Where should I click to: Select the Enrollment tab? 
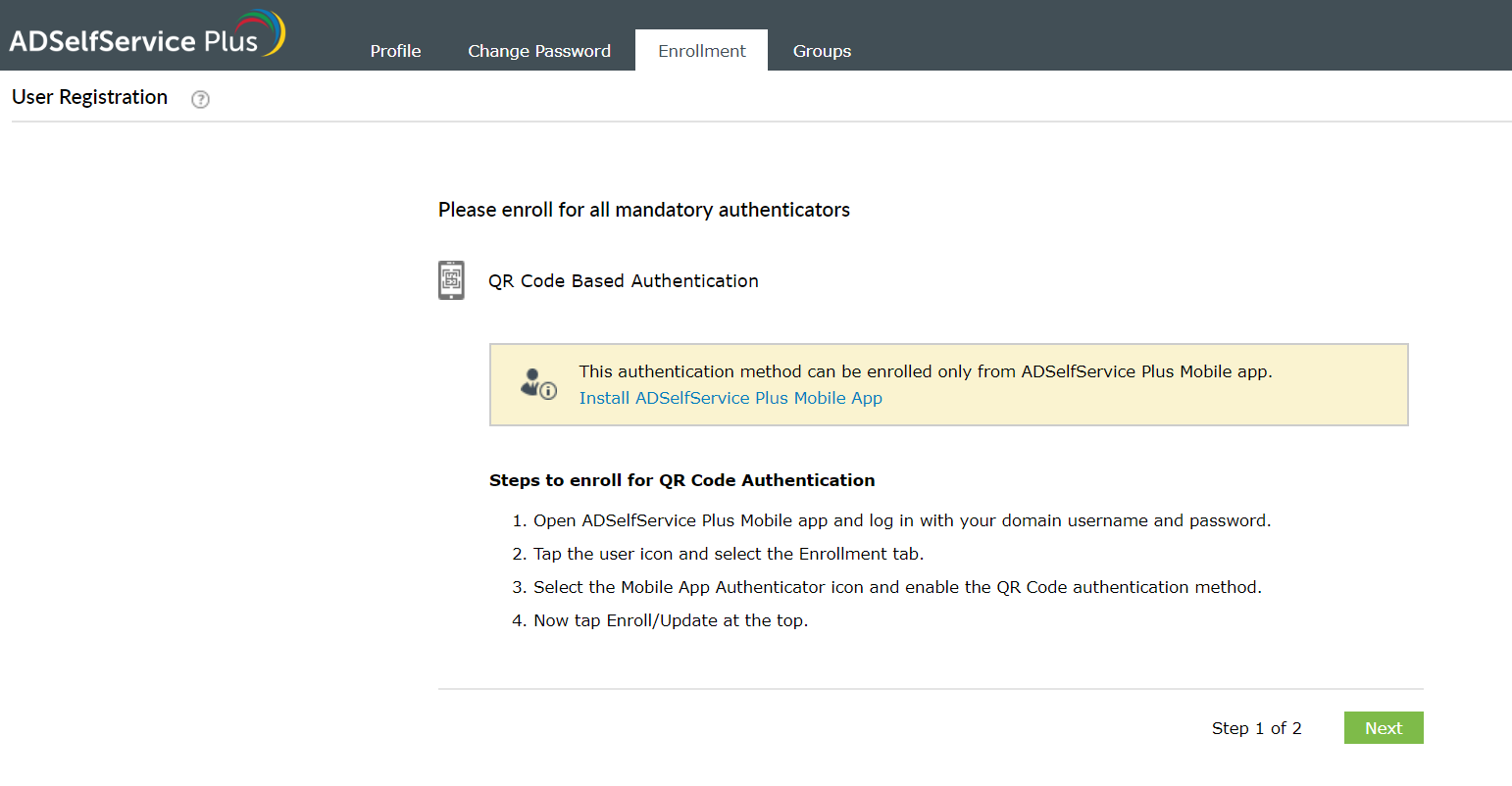[x=701, y=50]
